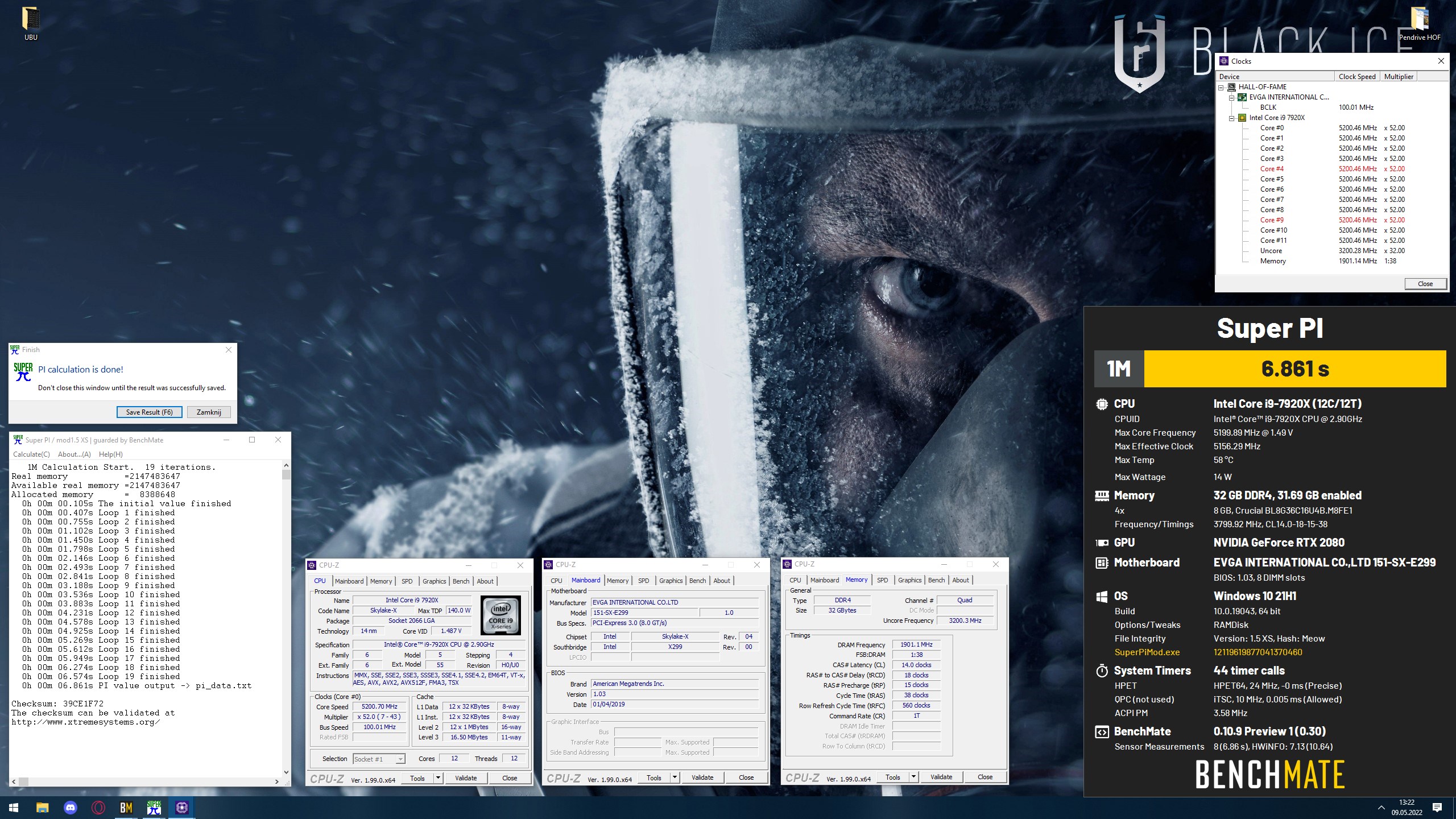Select Core #9 row in Clocks window

(1332, 220)
